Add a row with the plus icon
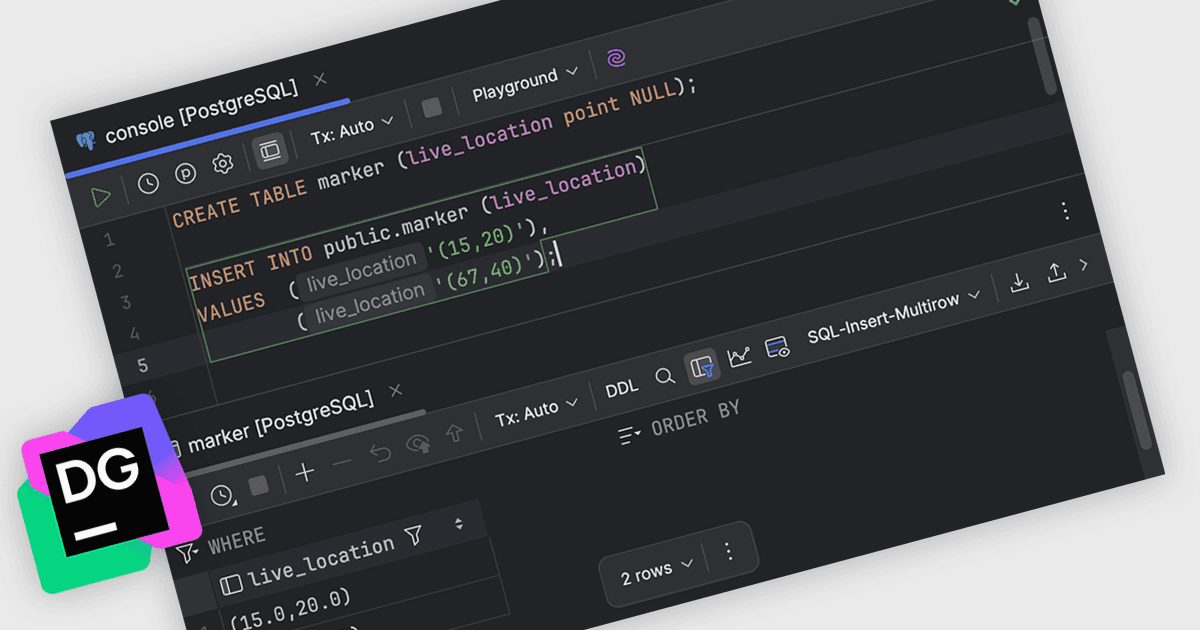This screenshot has height=630, width=1200. (305, 473)
